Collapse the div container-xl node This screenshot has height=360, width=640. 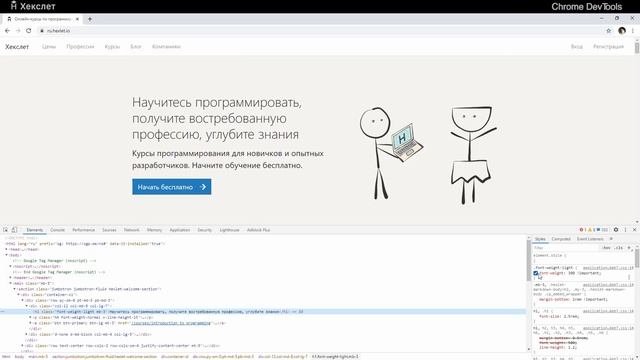tap(19, 295)
